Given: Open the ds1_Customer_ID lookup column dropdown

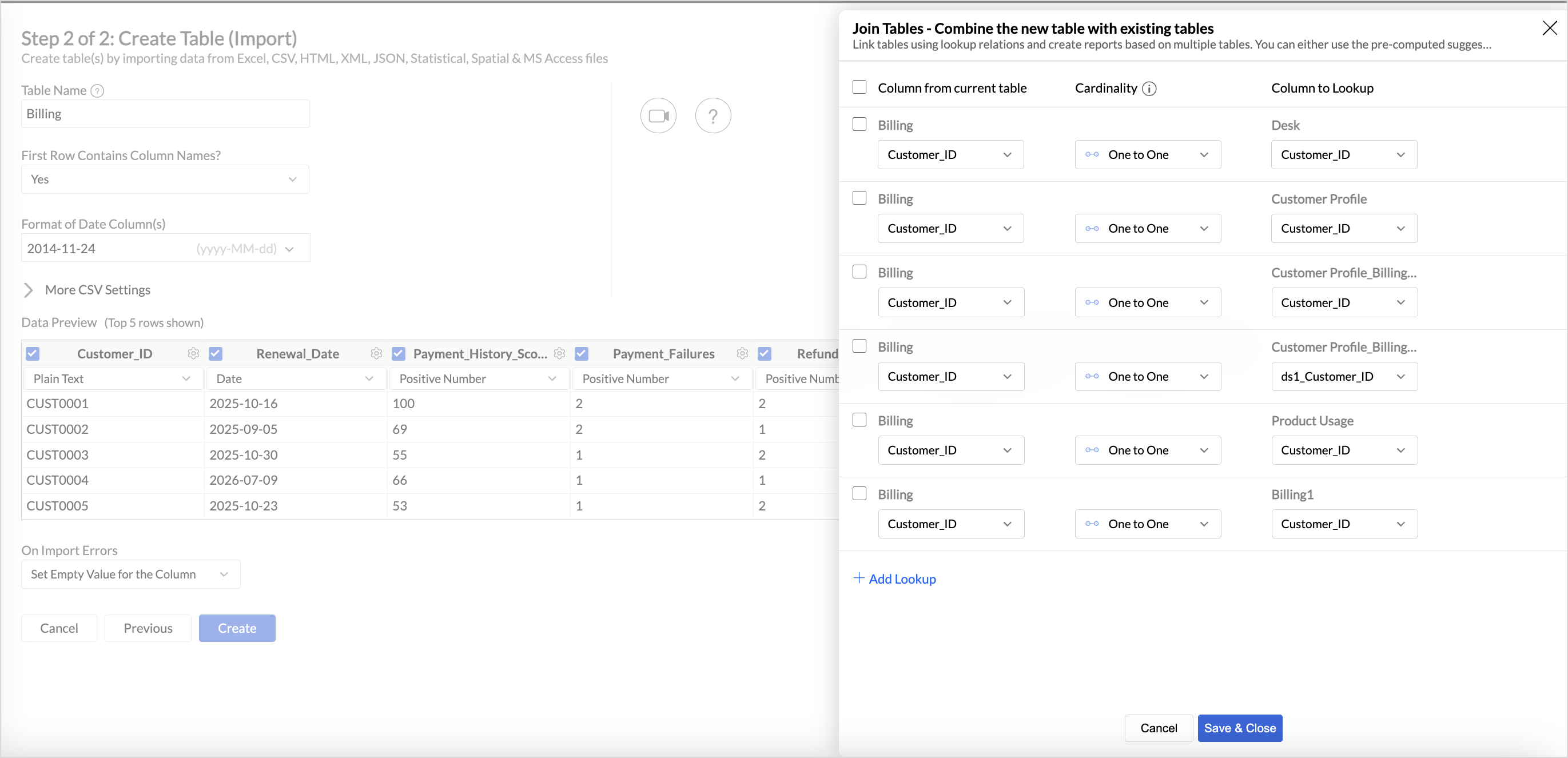Looking at the screenshot, I should (x=1343, y=377).
